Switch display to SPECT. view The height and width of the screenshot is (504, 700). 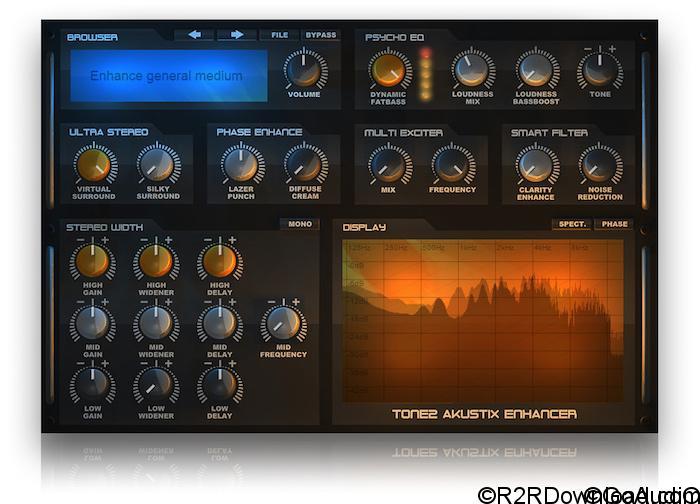(572, 224)
